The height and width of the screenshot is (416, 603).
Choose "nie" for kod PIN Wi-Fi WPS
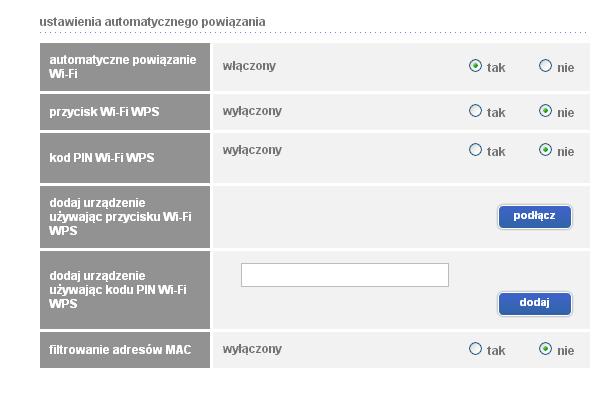click(x=545, y=150)
